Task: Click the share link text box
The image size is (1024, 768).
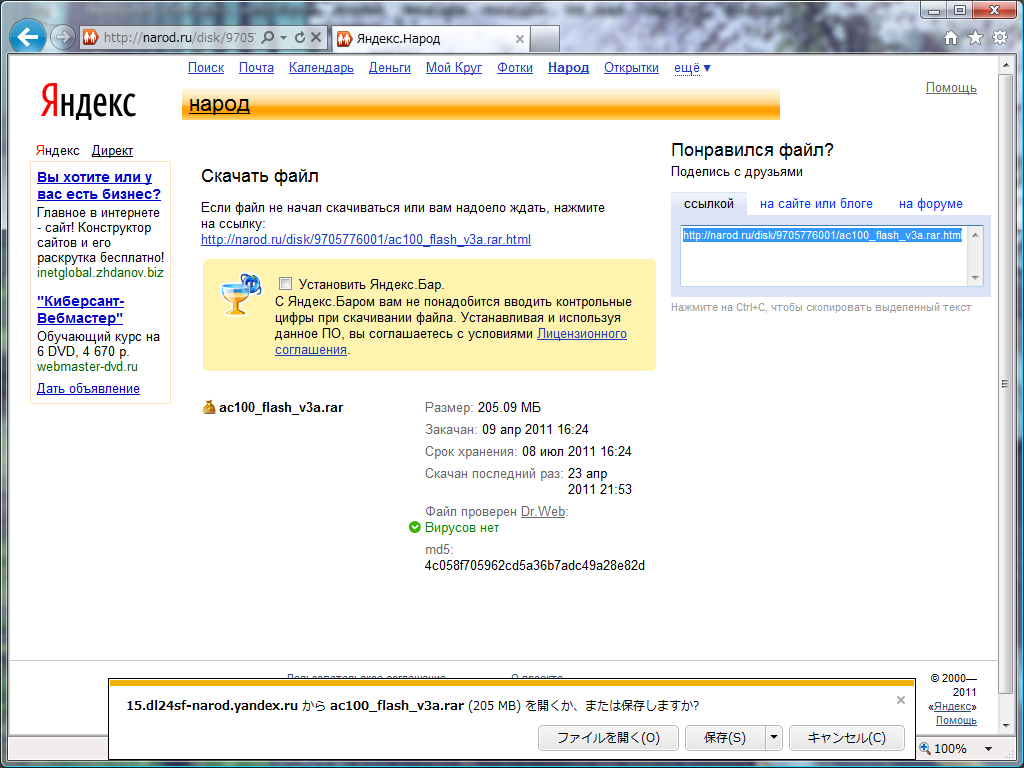Action: (824, 256)
